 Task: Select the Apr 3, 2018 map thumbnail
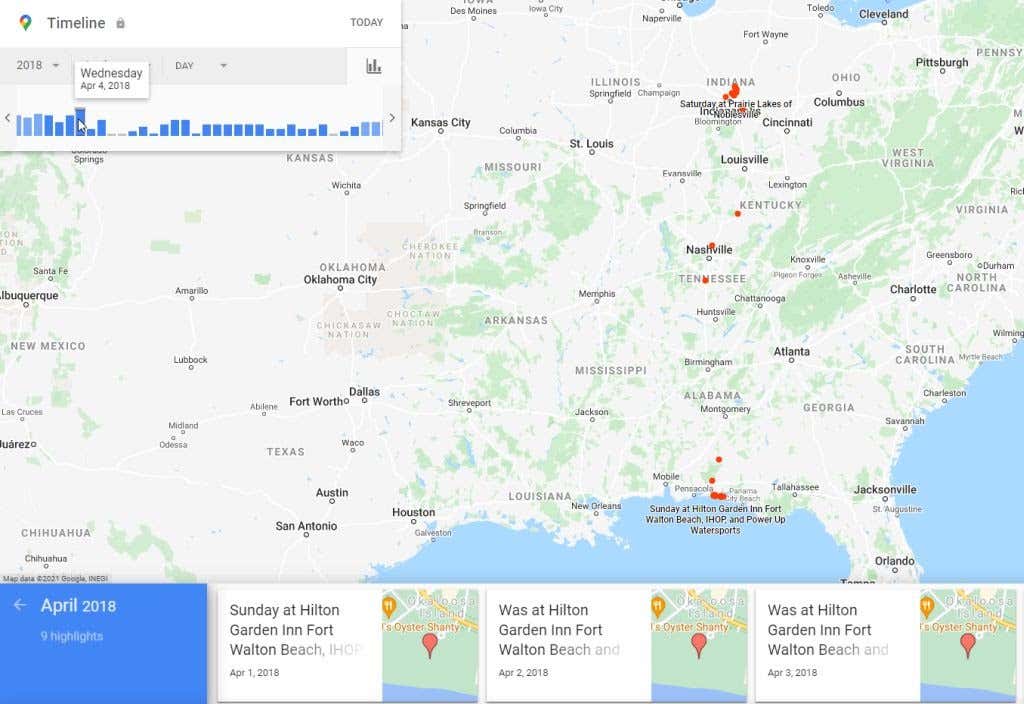(x=967, y=644)
